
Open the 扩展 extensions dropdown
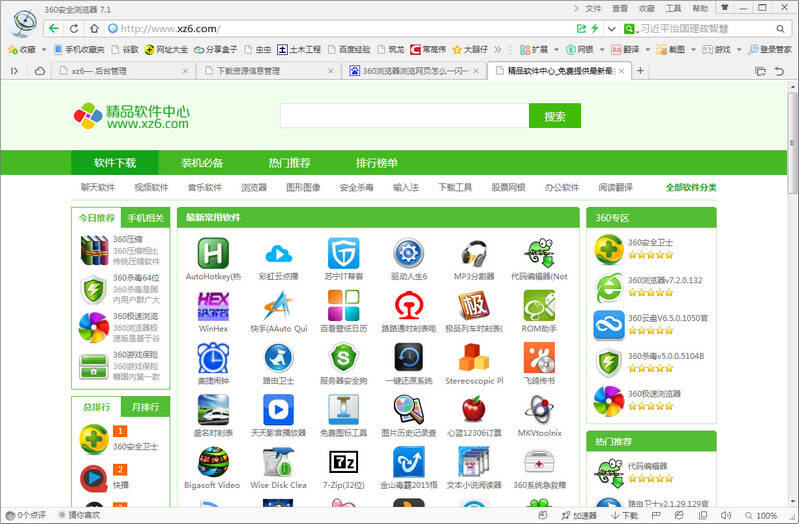click(556, 49)
